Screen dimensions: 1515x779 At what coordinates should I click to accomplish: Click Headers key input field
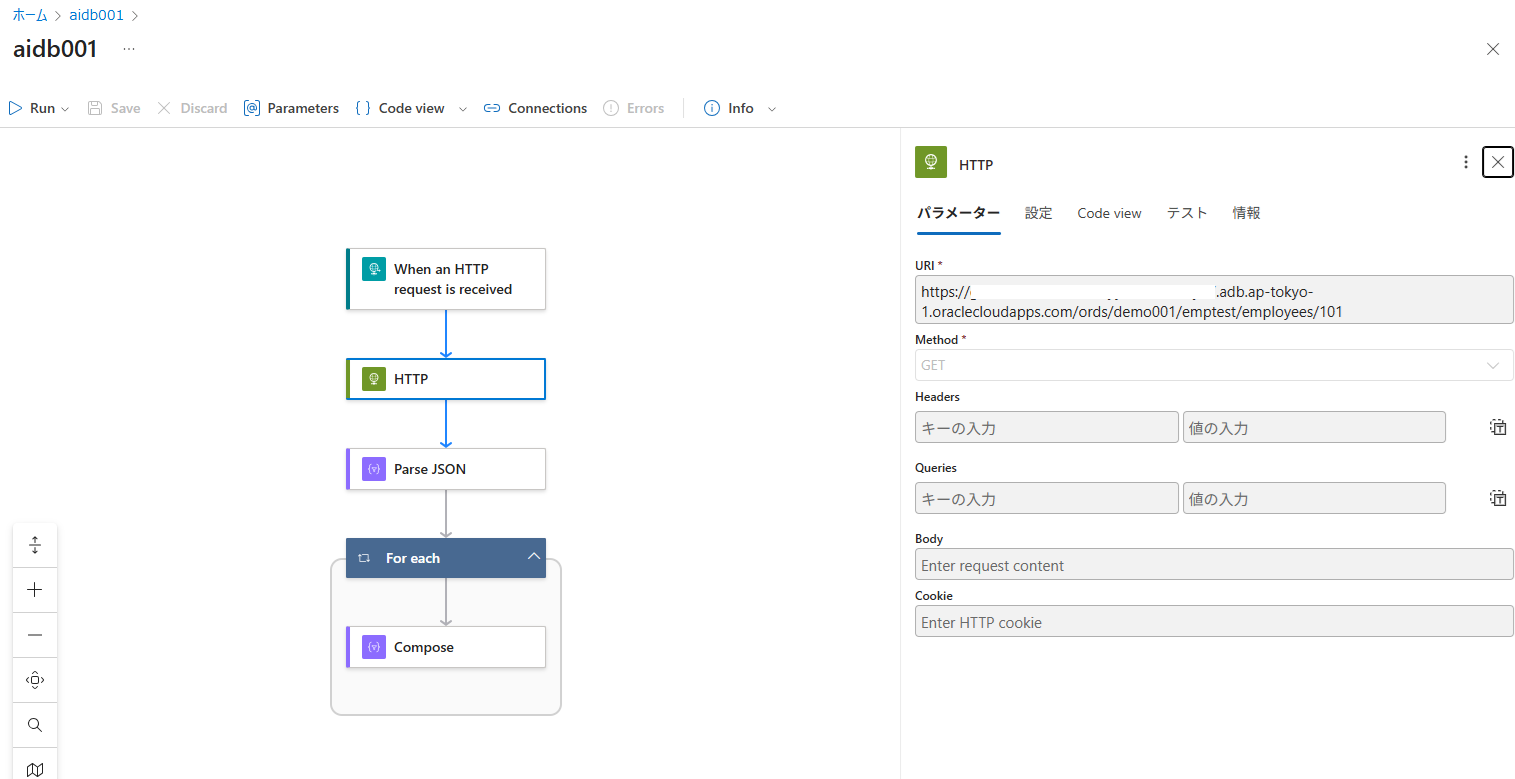tap(1047, 427)
